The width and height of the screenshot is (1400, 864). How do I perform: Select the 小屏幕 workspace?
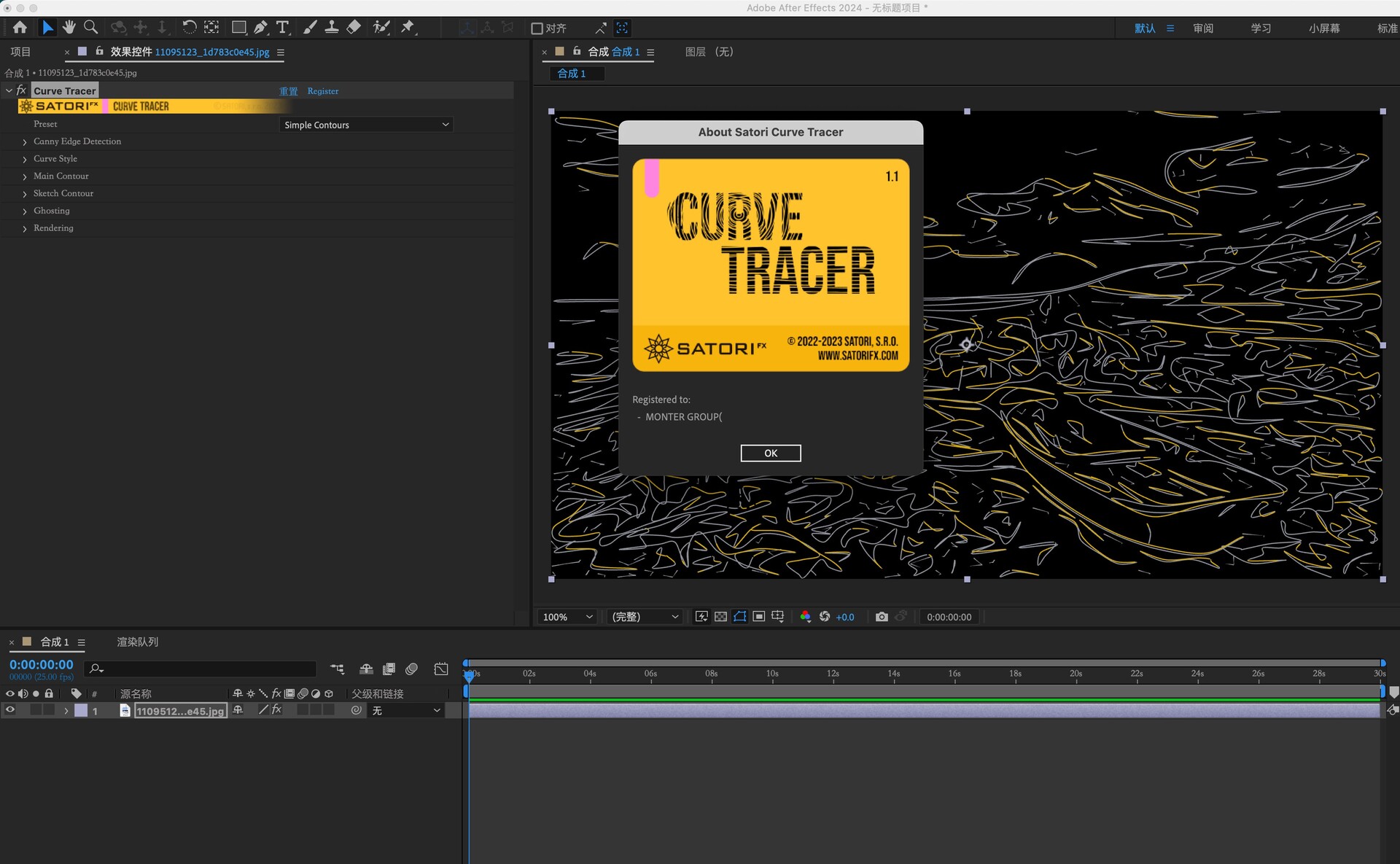[x=1324, y=28]
